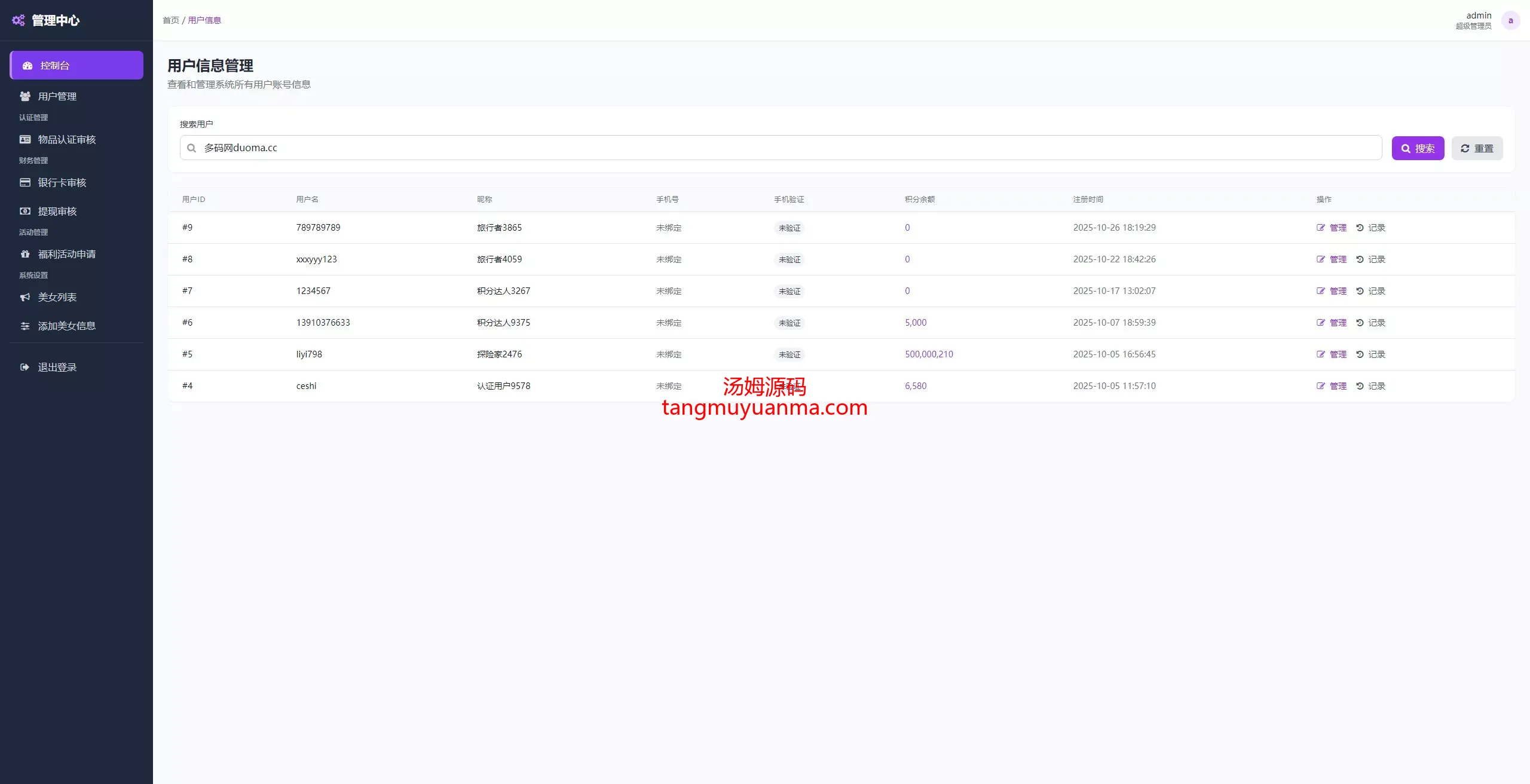Click the sliders icon for 添加美女信息

coord(25,326)
